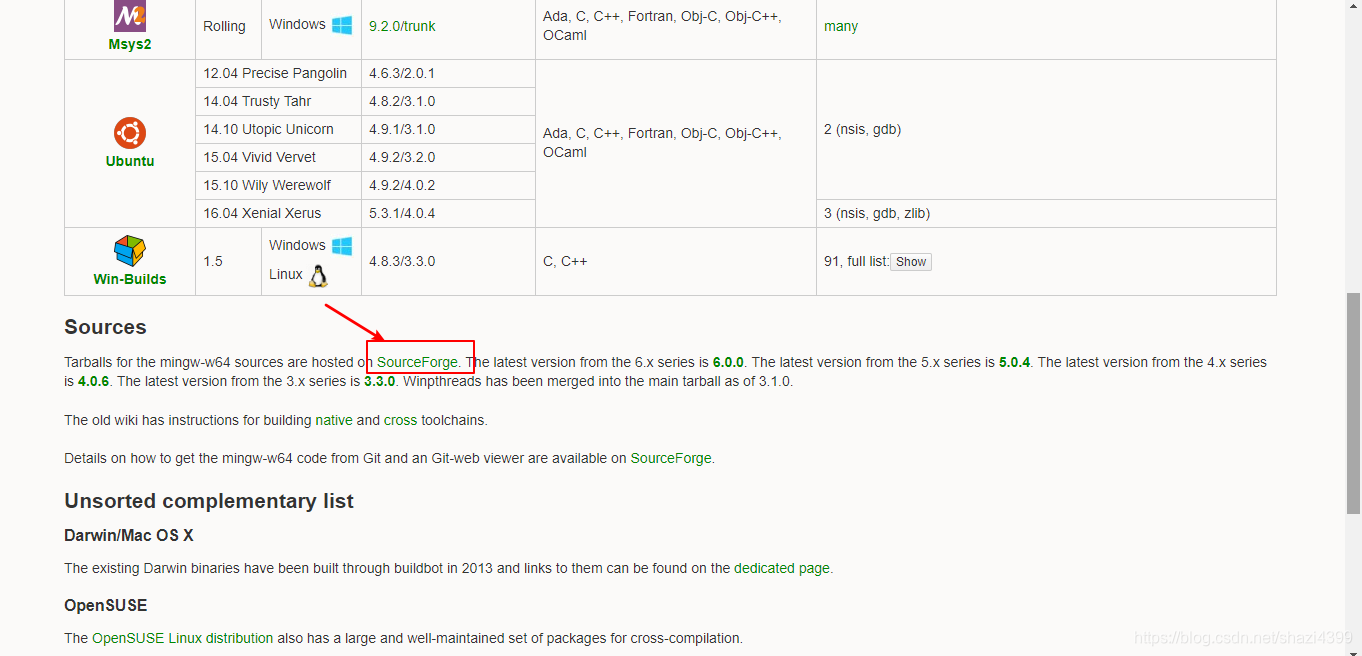Click the page's vertical scrollbar thumb
The height and width of the screenshot is (656, 1362).
click(x=1353, y=403)
